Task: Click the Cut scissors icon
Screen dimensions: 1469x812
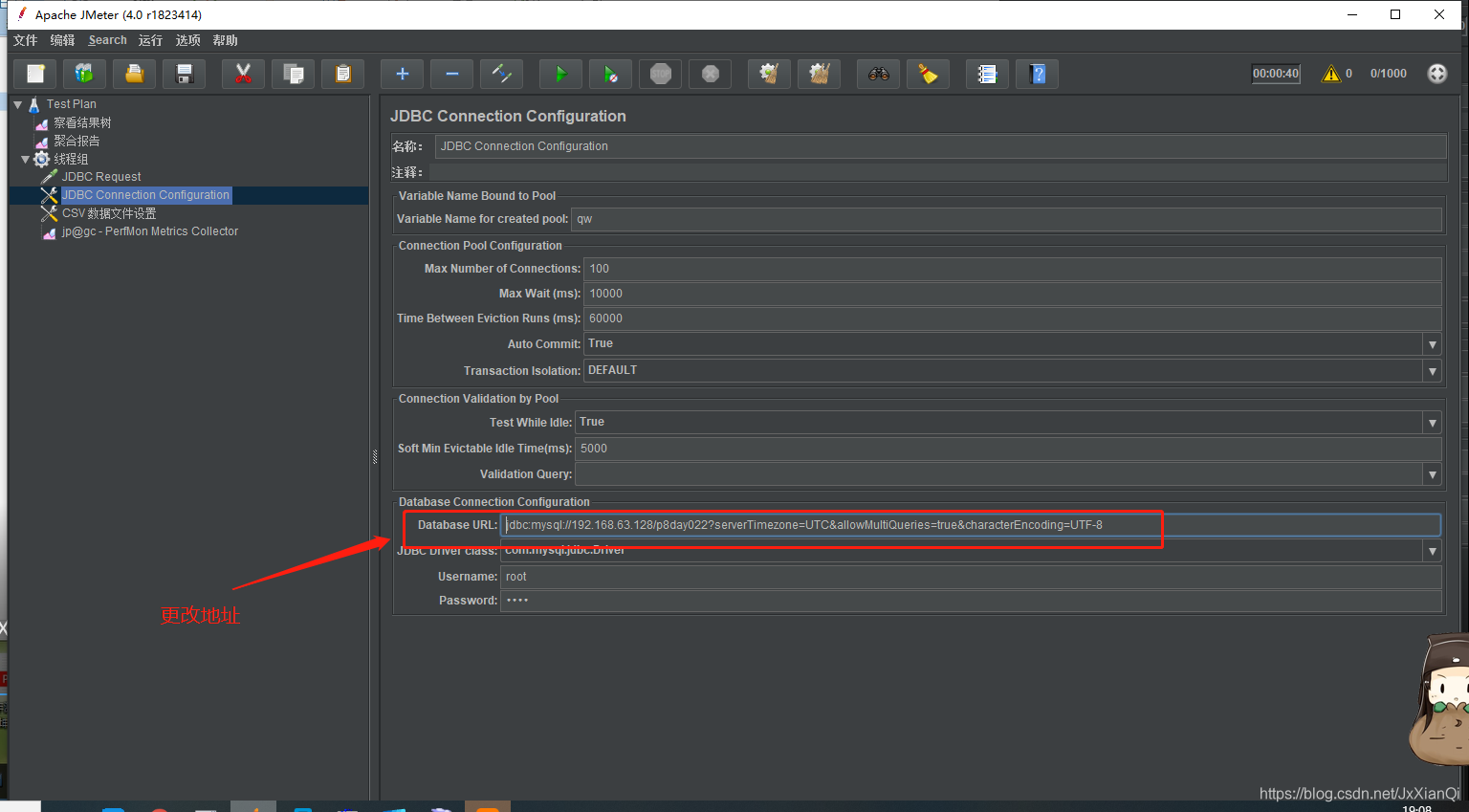Action: pos(243,74)
